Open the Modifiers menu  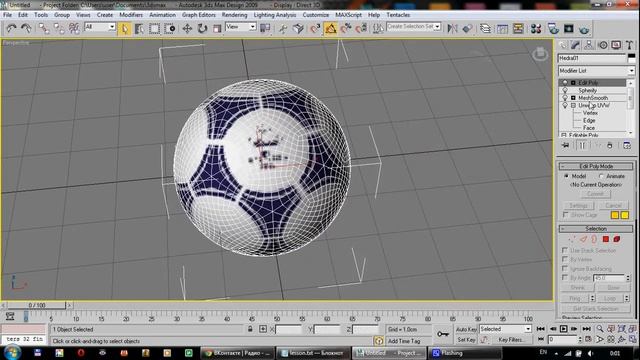pyautogui.click(x=131, y=15)
